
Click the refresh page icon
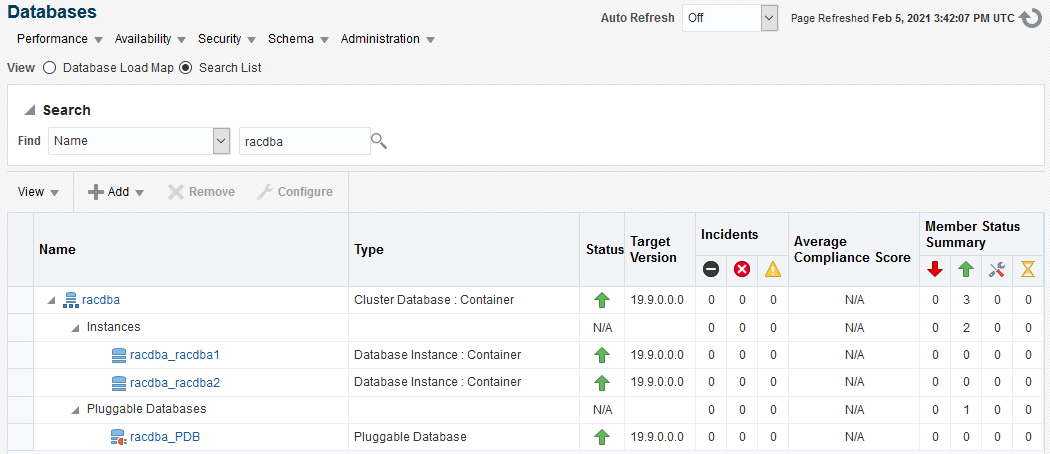[x=1031, y=19]
